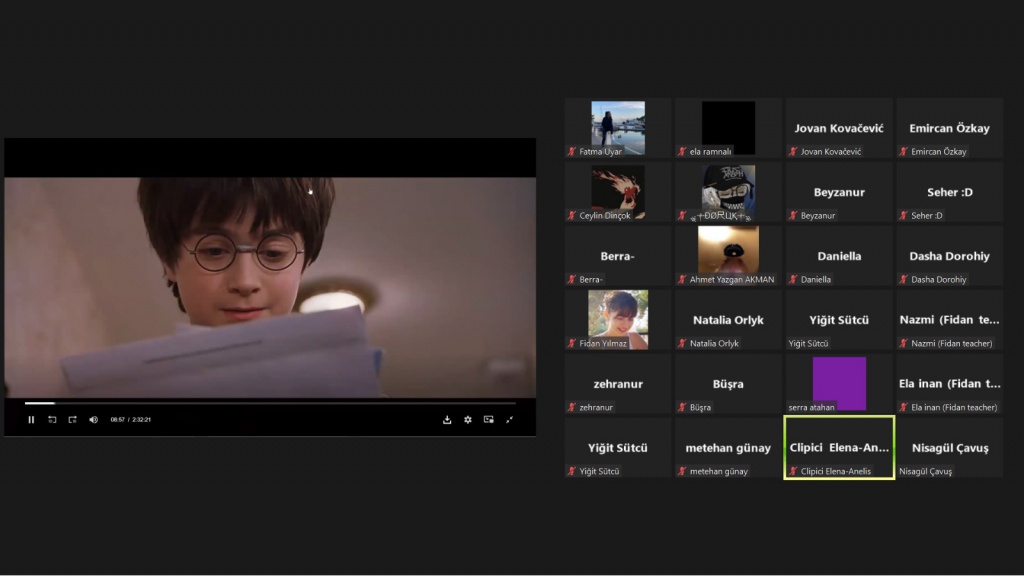The width and height of the screenshot is (1024, 576).
Task: Click the video progress bar
Action: pos(270,403)
